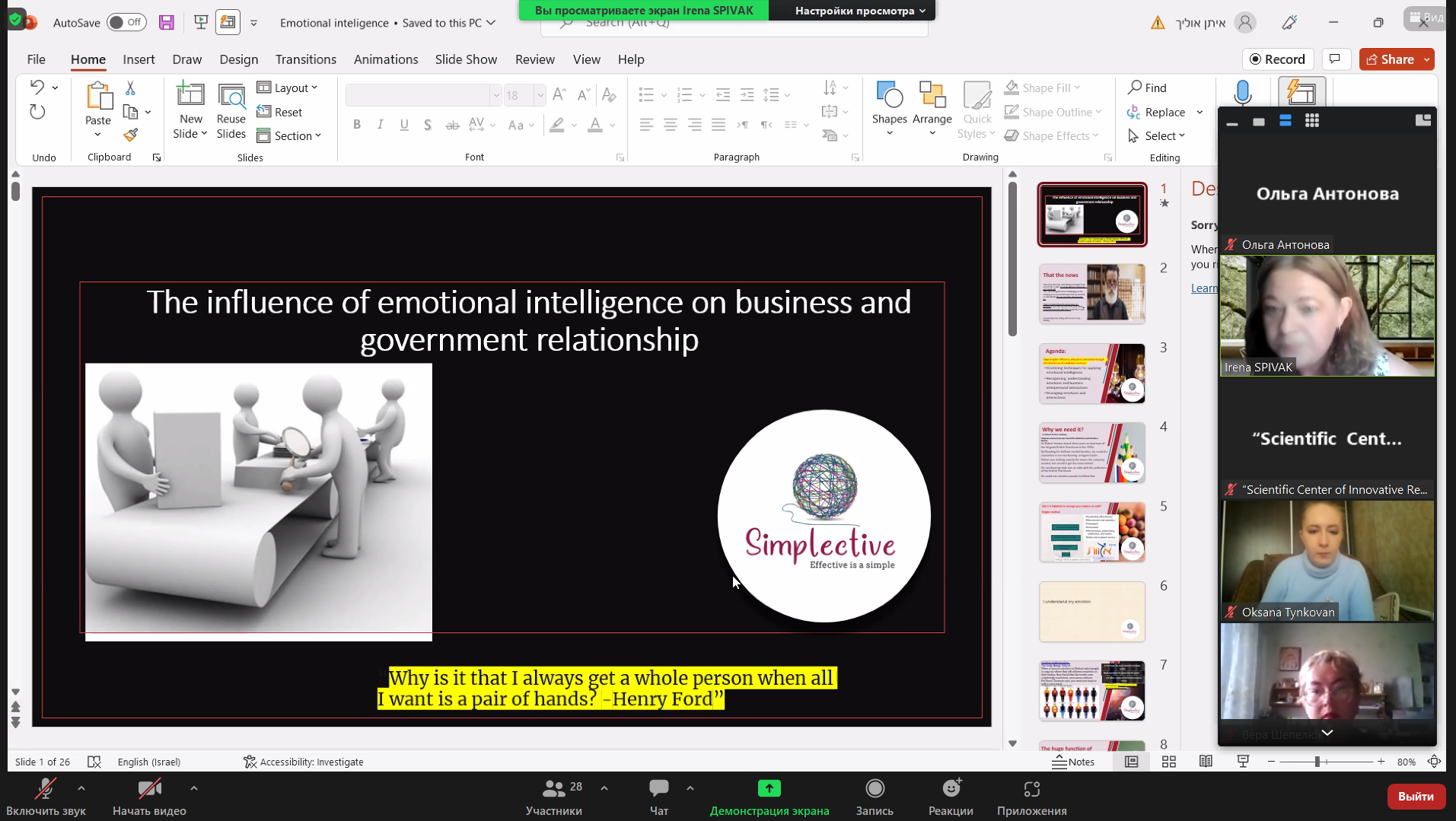Screen dimensions: 1456x821
Task: Click the New Slide icon
Action: (190, 95)
